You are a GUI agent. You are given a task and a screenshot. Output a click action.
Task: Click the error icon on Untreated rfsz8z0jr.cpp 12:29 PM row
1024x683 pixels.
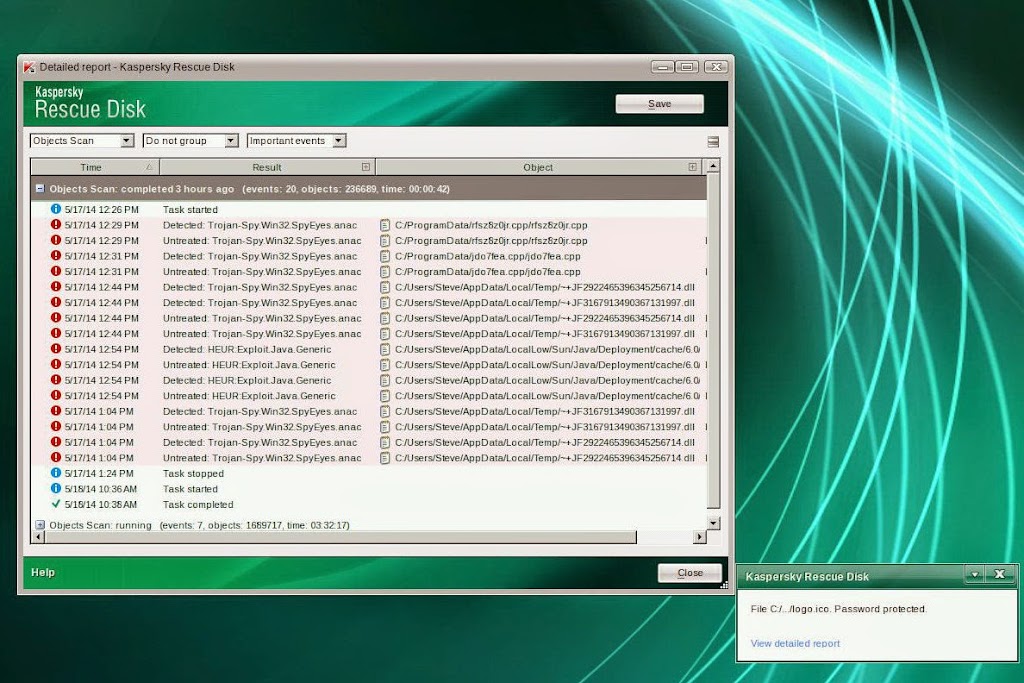[x=56, y=240]
